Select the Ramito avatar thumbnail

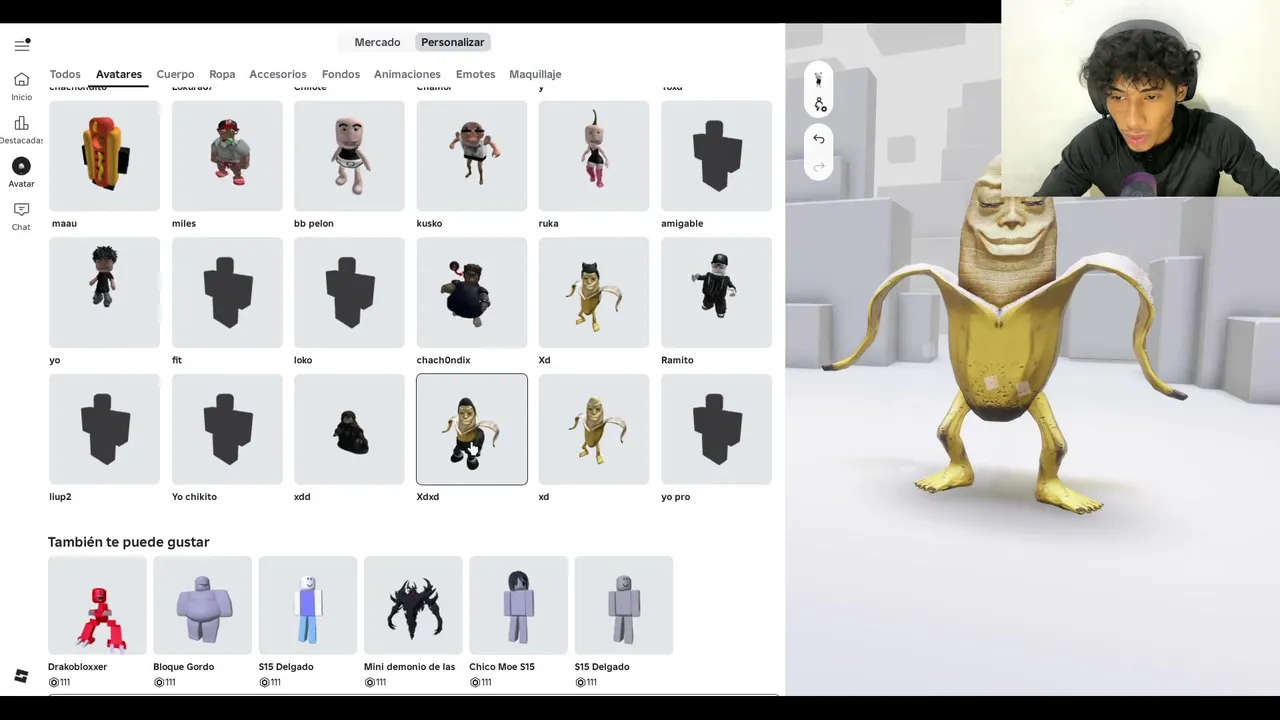point(716,293)
